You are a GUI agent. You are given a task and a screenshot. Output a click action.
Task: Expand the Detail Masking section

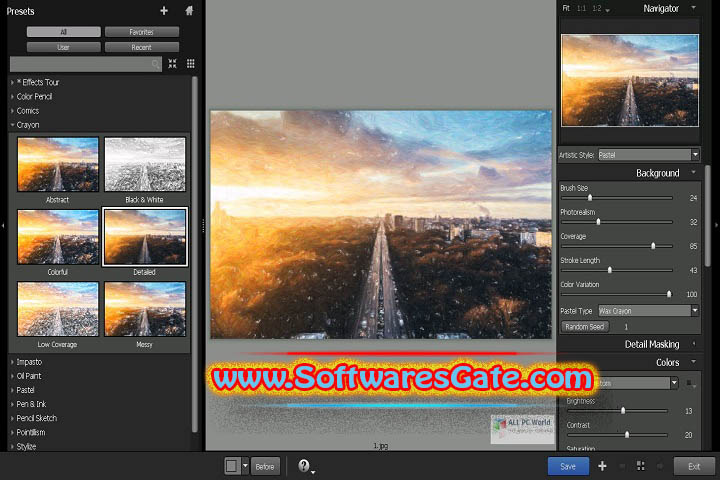tap(693, 344)
